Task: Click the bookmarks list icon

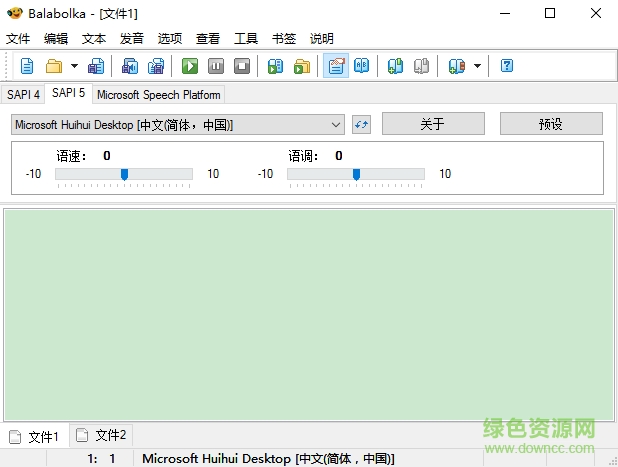Action: (x=457, y=66)
